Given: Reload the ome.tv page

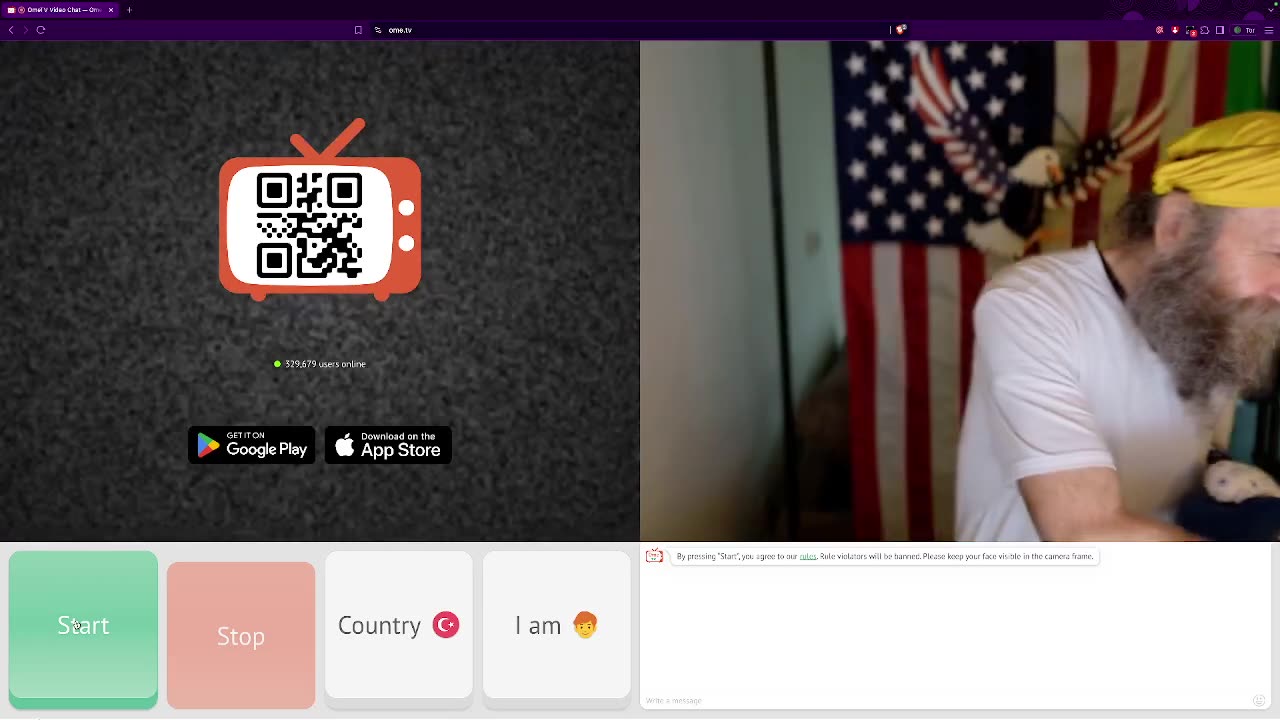Looking at the screenshot, I should click(x=41, y=30).
